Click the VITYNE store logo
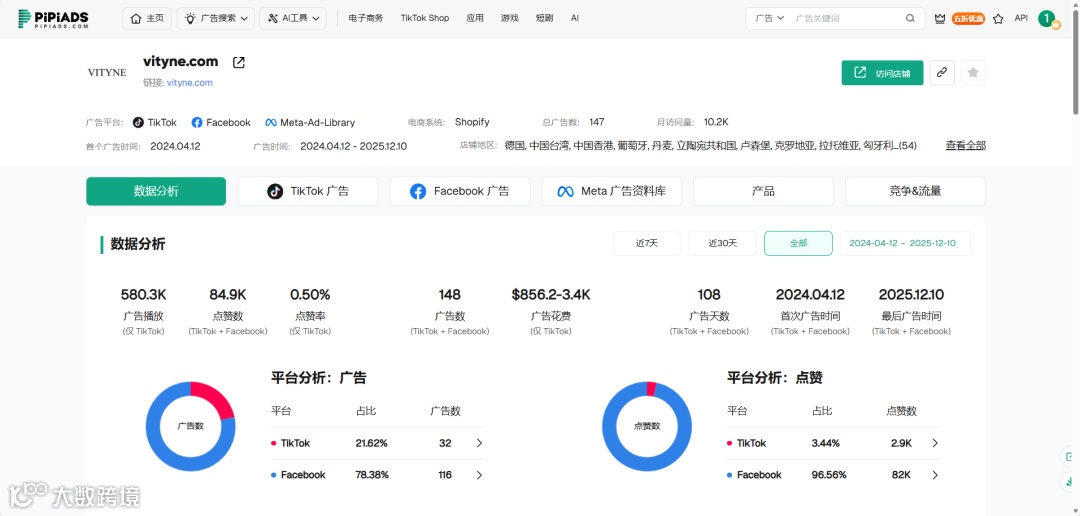This screenshot has width=1080, height=516. [x=107, y=72]
